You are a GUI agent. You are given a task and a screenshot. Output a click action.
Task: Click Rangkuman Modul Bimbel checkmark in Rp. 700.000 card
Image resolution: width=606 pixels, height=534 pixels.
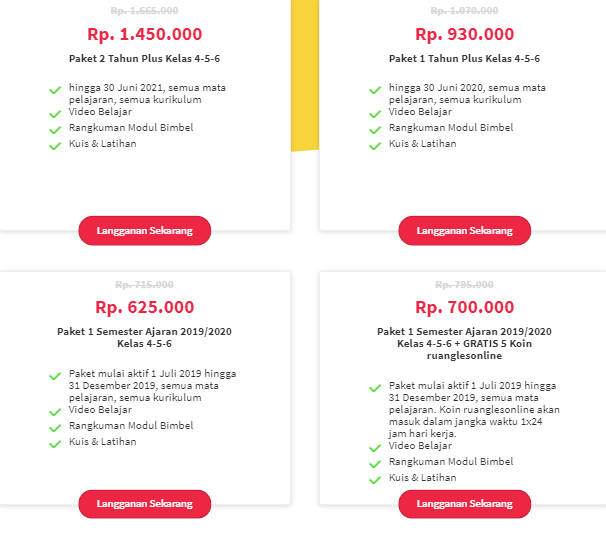[x=375, y=463]
